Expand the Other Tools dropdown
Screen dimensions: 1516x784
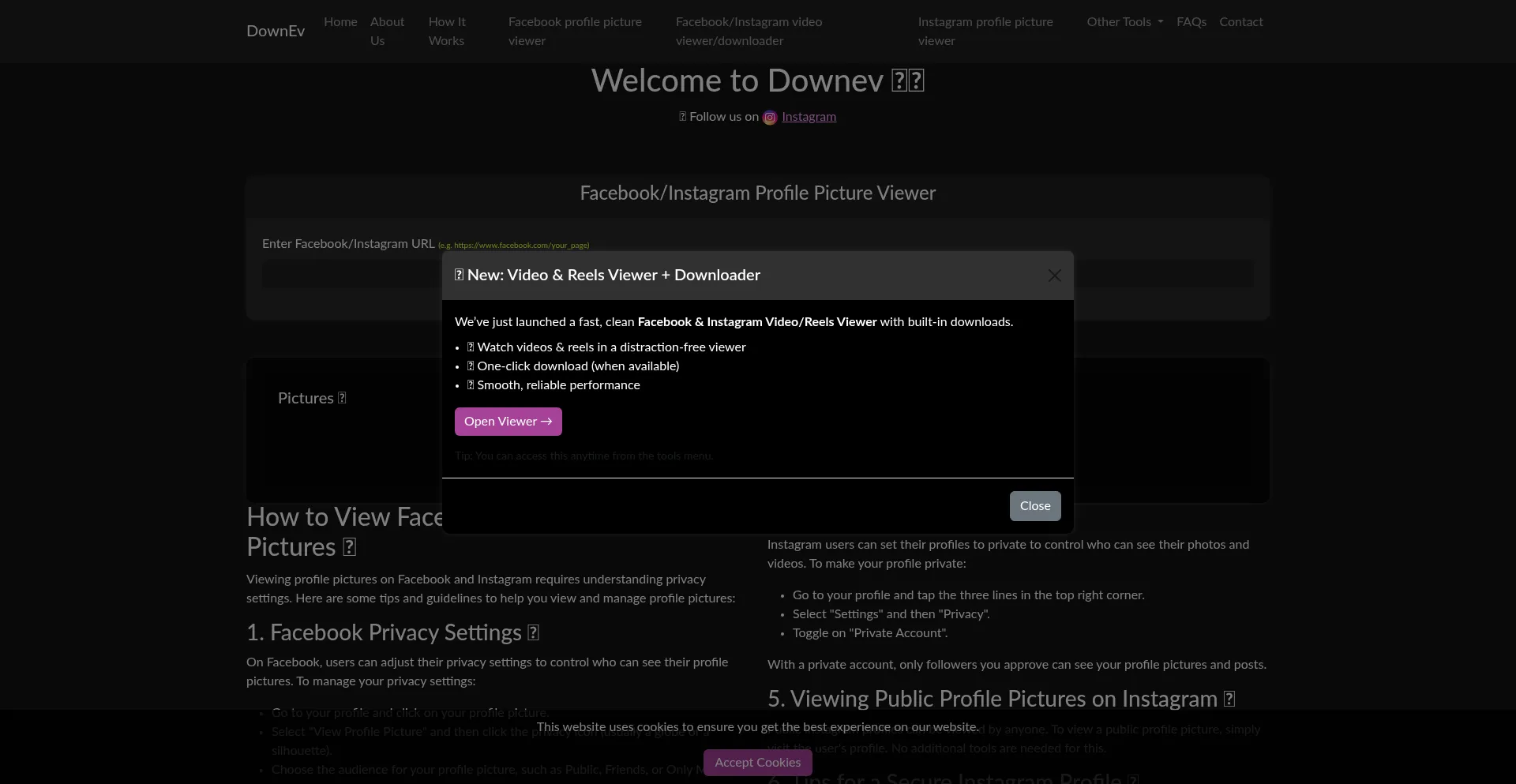(1124, 22)
